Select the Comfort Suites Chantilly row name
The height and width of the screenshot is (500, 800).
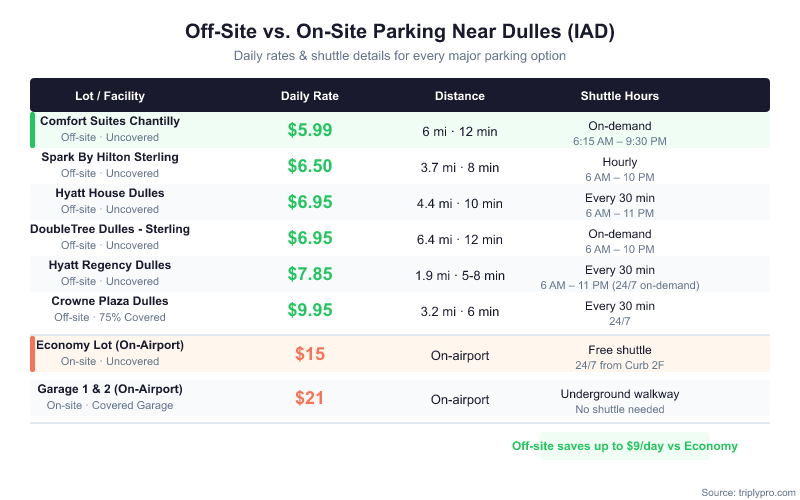pyautogui.click(x=110, y=121)
